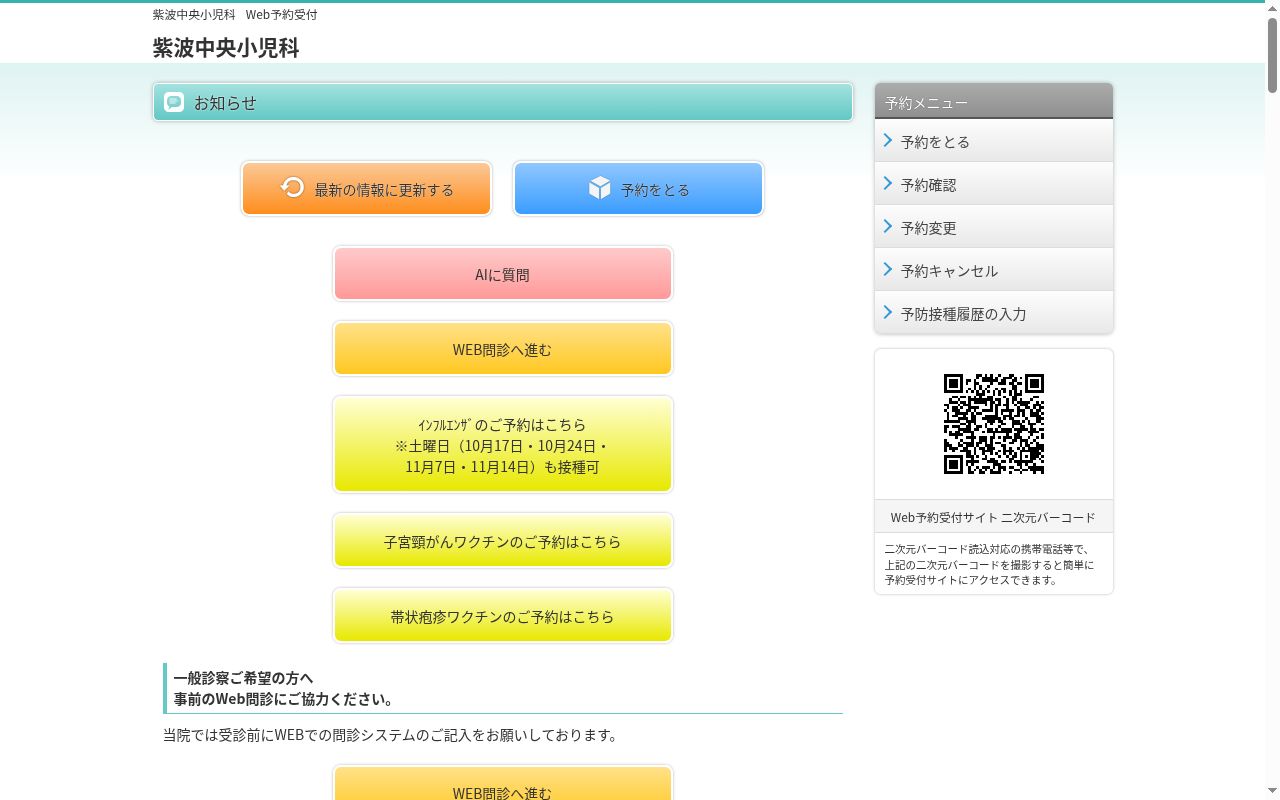
Task: Open 予約をとる in the sidebar menu
Action: [x=994, y=141]
